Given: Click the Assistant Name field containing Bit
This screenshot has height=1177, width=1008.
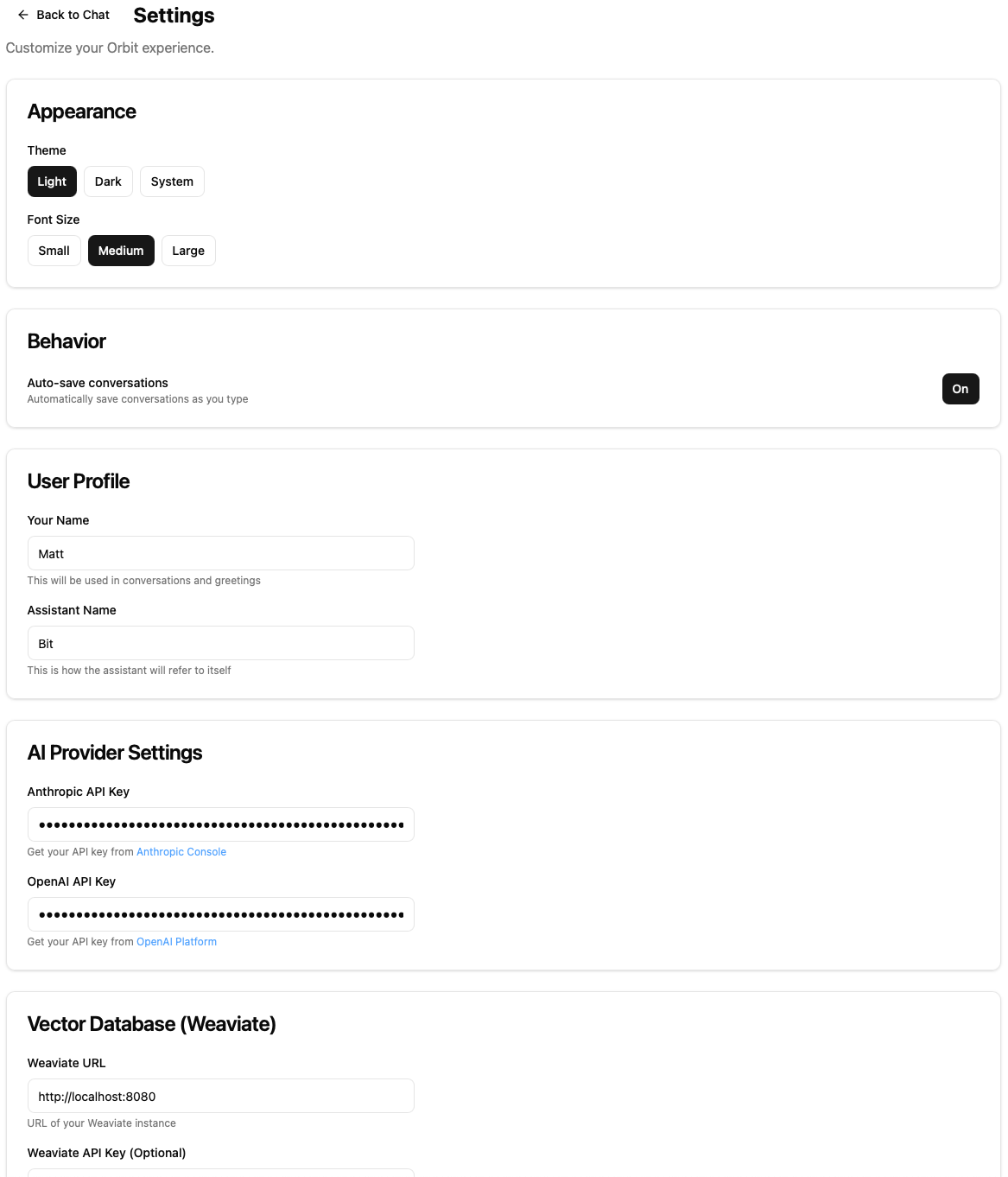Looking at the screenshot, I should (220, 643).
